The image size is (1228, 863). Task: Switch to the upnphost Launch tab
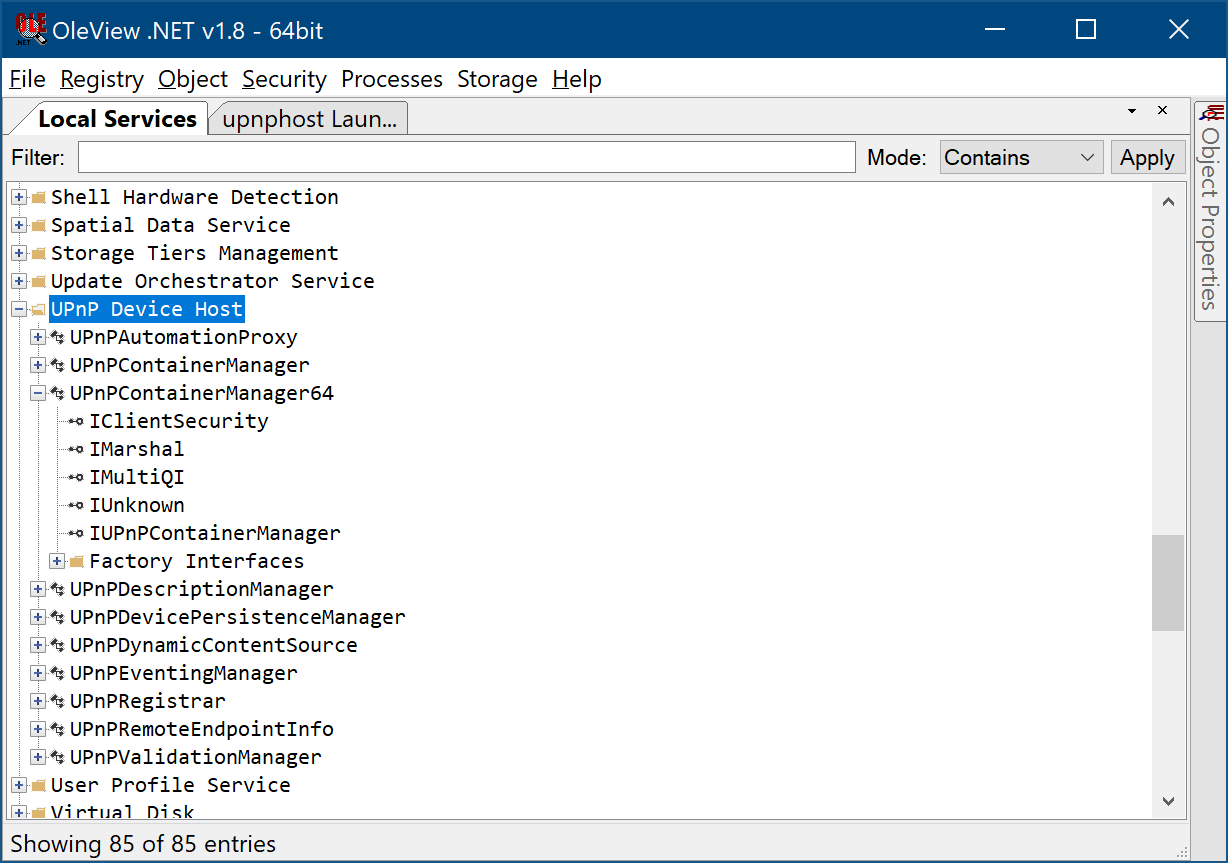(x=309, y=119)
